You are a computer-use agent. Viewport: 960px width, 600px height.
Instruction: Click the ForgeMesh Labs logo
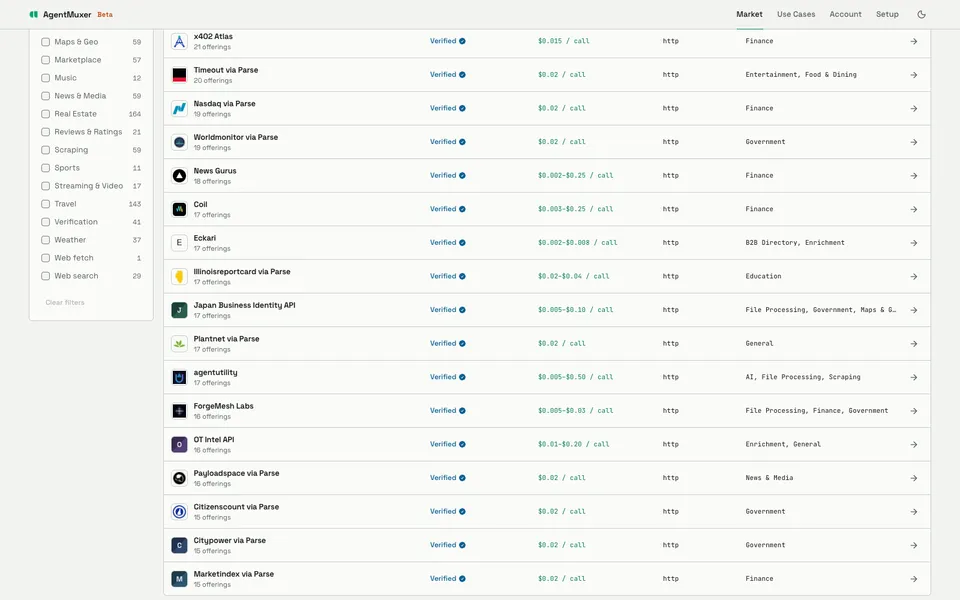179,411
